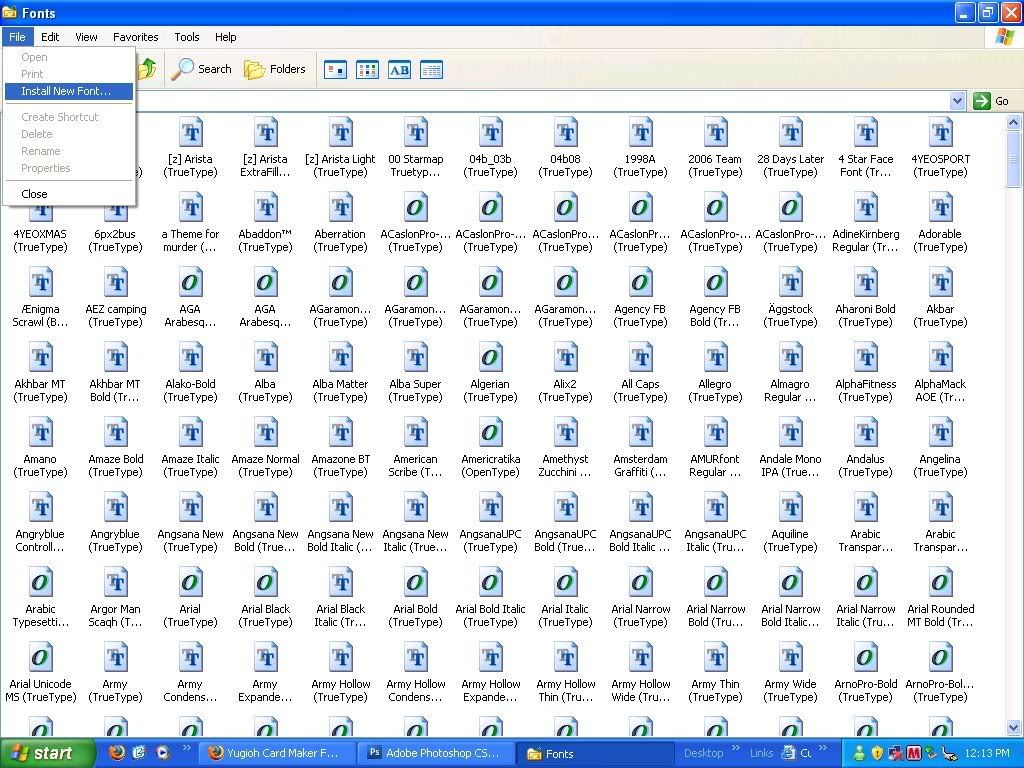This screenshot has height=768, width=1024.
Task: Open the Favorites menu
Action: click(x=135, y=37)
